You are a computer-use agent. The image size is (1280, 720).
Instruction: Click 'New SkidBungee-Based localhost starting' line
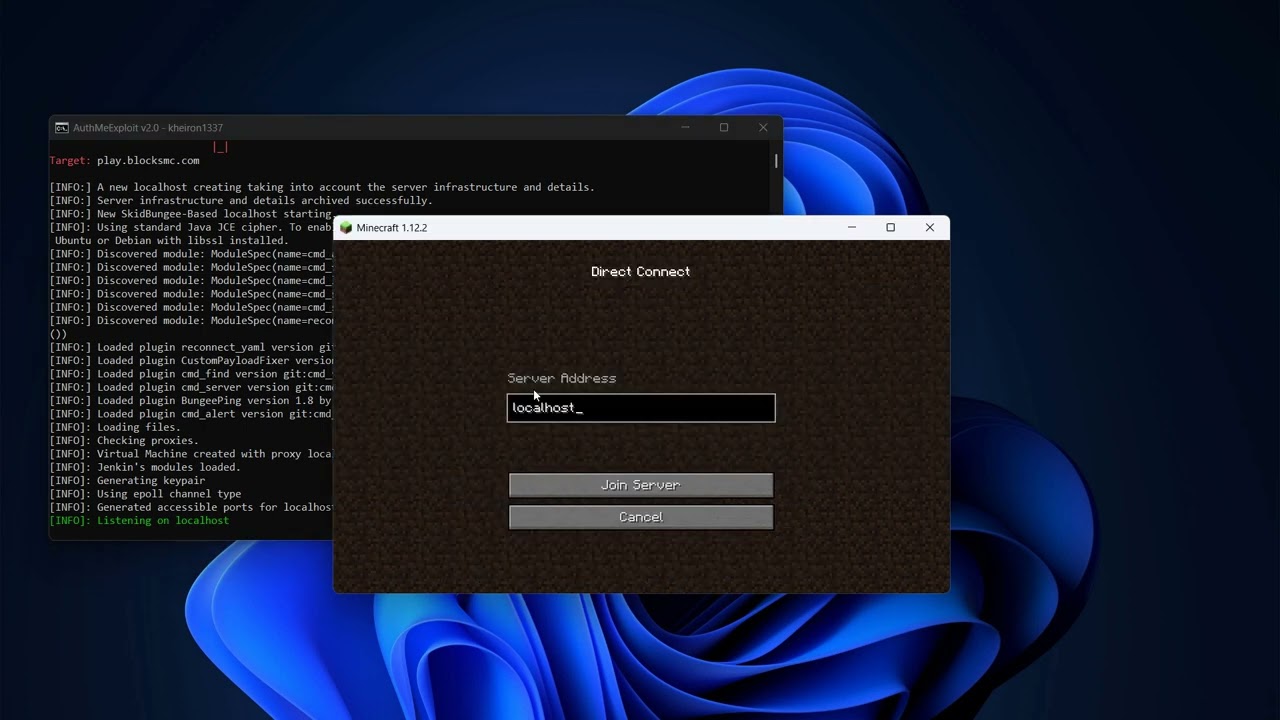point(191,214)
